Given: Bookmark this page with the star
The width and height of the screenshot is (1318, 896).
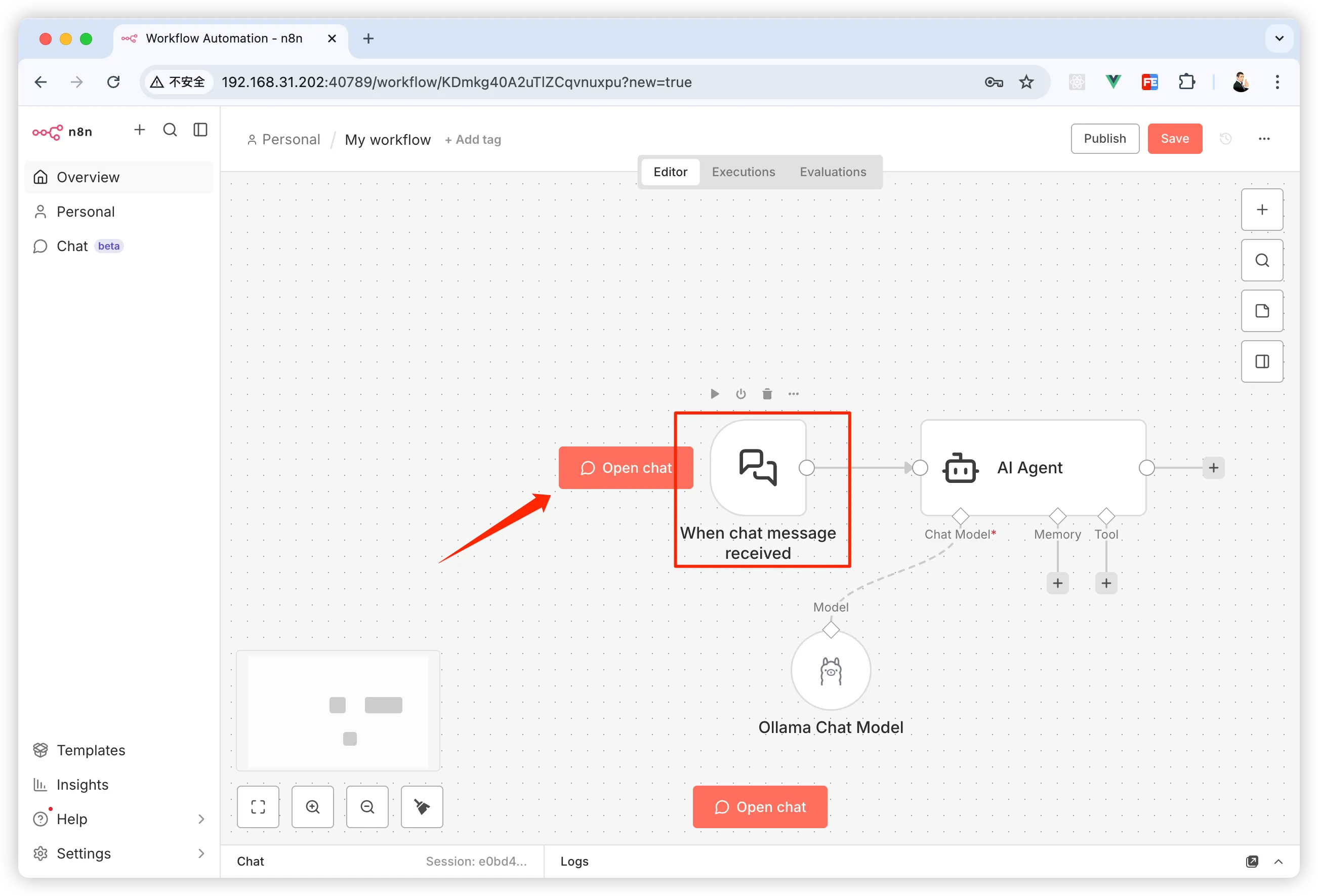Looking at the screenshot, I should (1026, 82).
